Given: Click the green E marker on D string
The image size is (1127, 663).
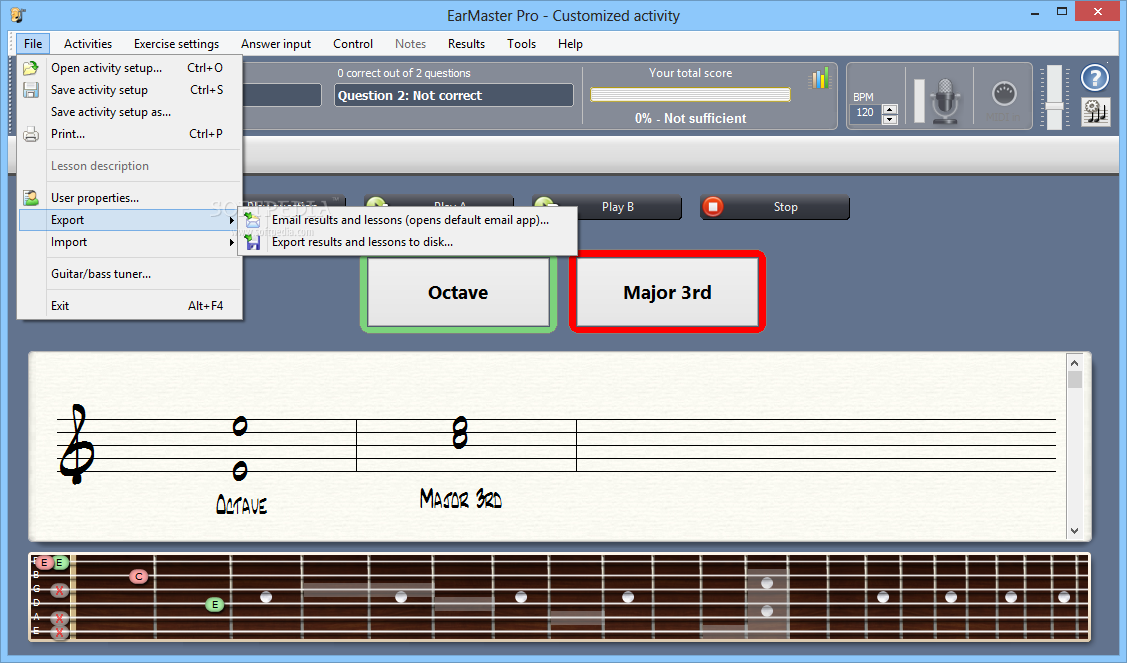Looking at the screenshot, I should click(x=214, y=605).
